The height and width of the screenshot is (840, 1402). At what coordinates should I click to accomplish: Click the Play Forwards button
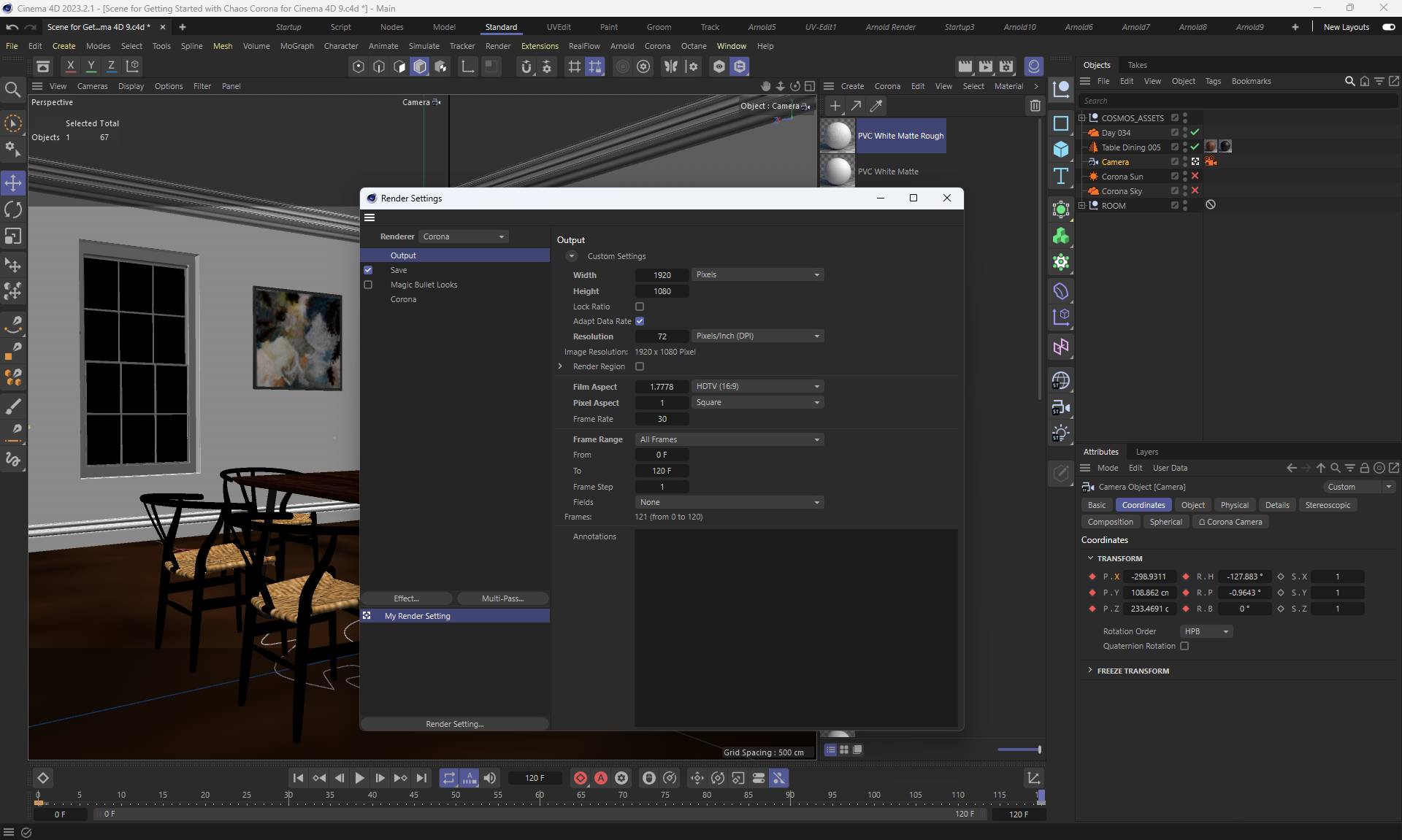click(x=359, y=778)
